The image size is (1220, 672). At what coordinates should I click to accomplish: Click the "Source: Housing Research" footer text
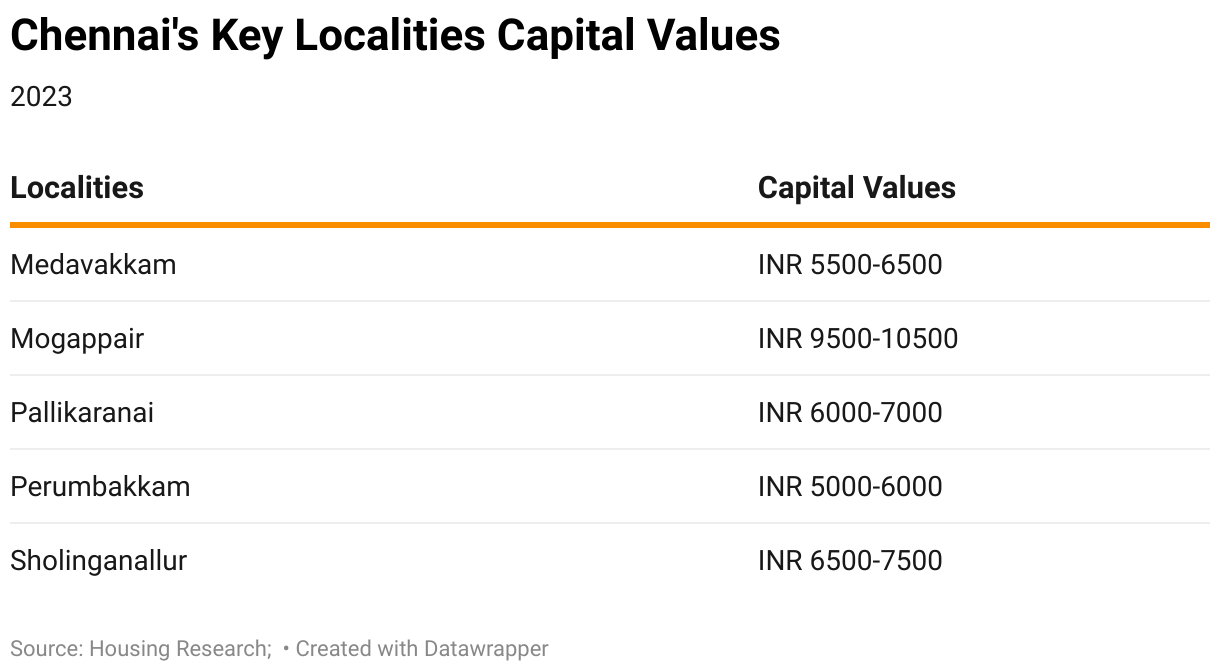(x=140, y=649)
